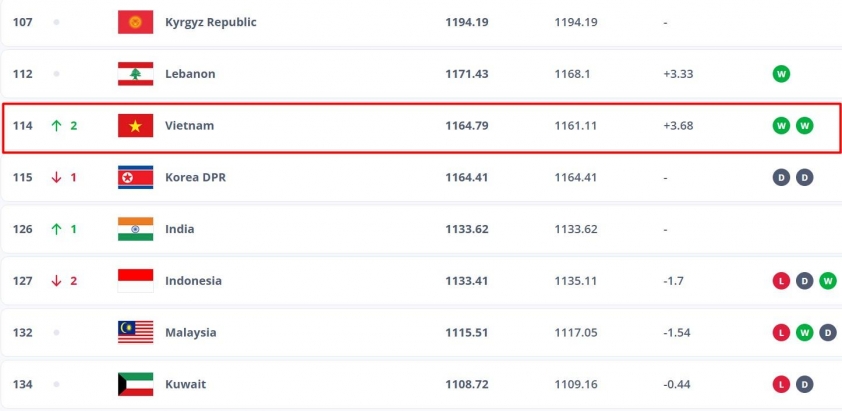
Task: Click the Vietnam flag icon
Action: coord(135,126)
